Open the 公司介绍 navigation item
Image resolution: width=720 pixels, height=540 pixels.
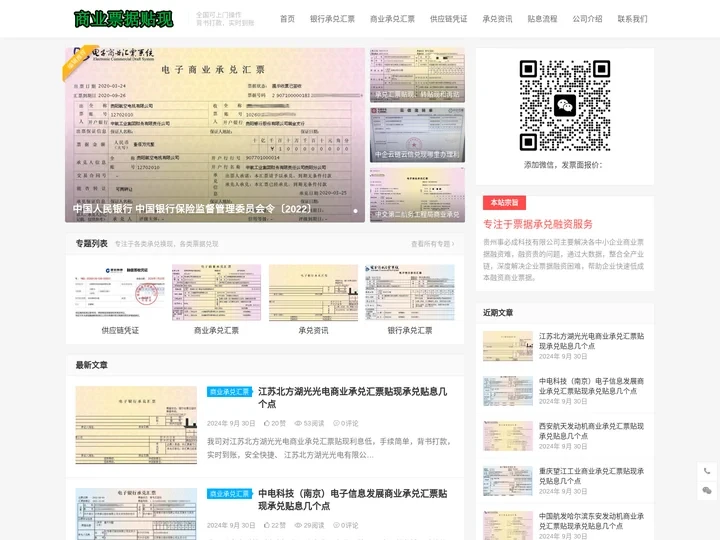[x=587, y=19]
